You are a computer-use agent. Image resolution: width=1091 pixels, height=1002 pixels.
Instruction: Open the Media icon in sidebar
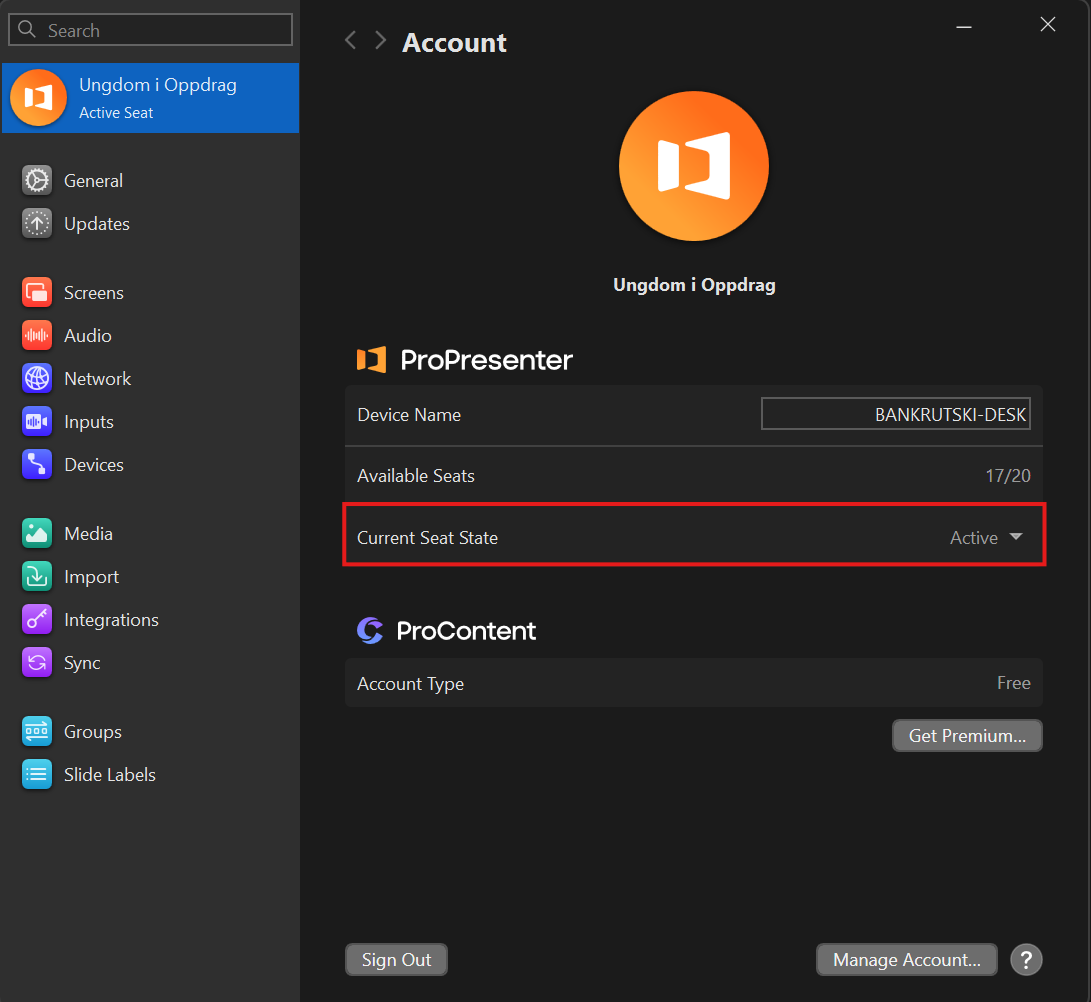click(x=37, y=534)
